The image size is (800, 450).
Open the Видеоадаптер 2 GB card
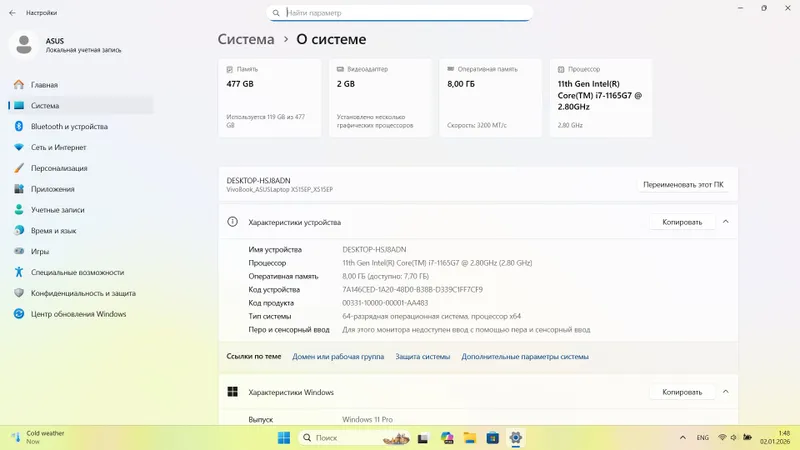[x=380, y=98]
